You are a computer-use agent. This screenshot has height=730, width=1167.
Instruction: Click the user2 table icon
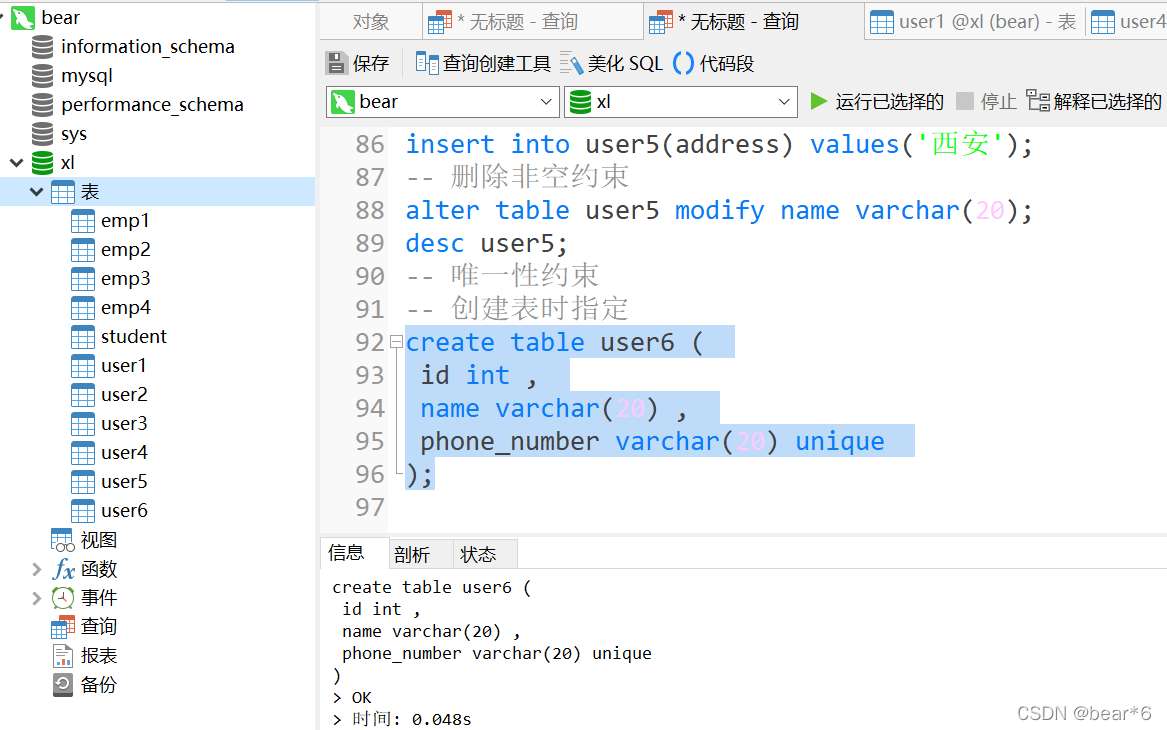83,395
